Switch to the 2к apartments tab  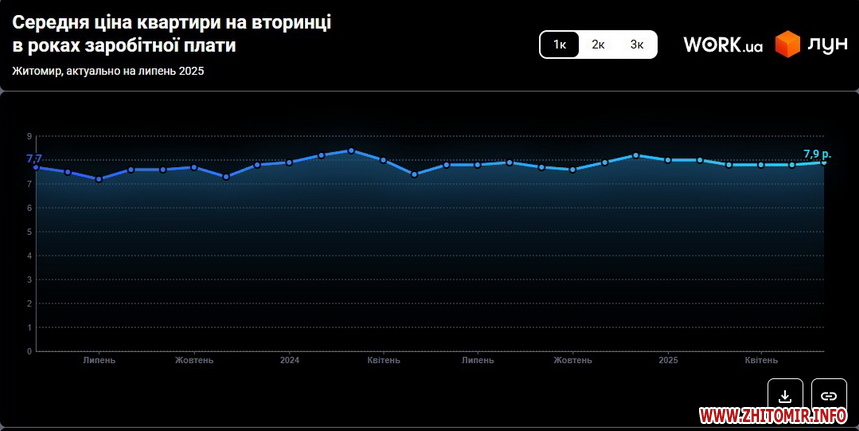[x=598, y=45]
